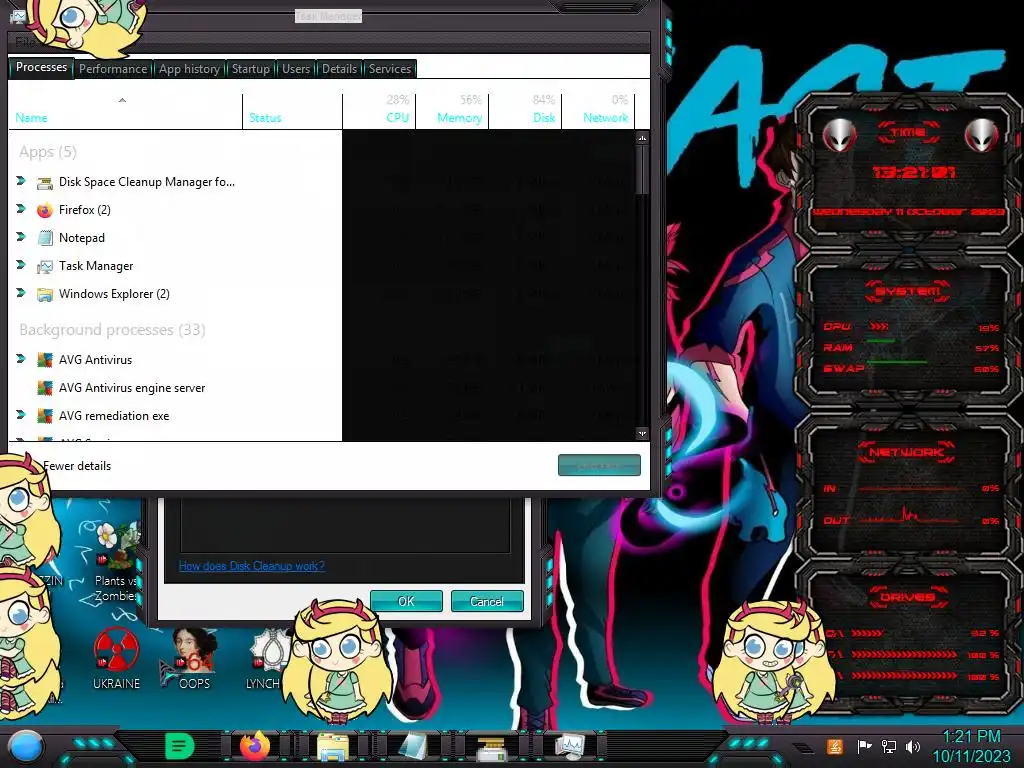
Task: Switch to Disk Cleanup via its taskbar icon
Action: click(491, 748)
